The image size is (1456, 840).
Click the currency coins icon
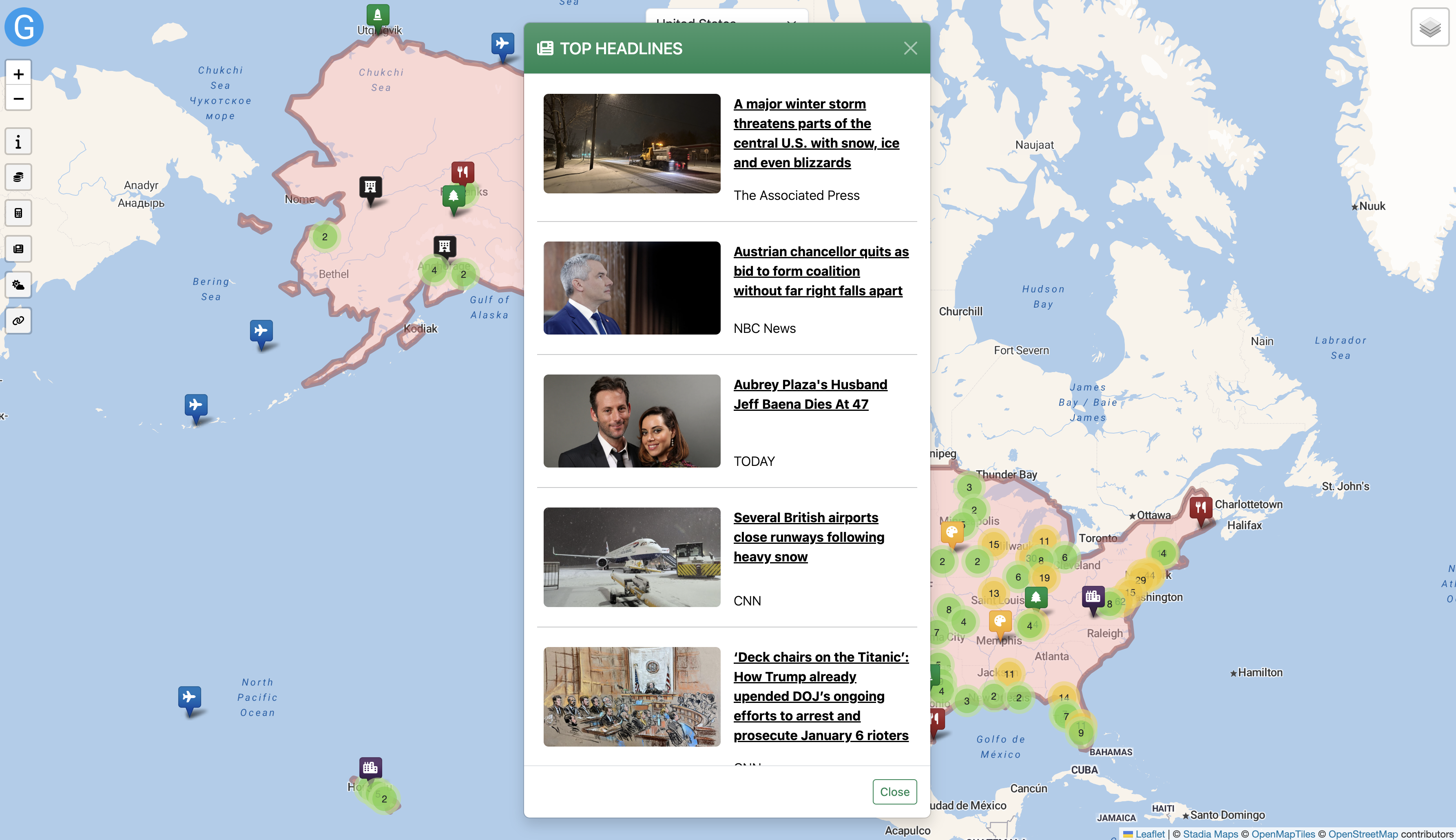click(18, 178)
